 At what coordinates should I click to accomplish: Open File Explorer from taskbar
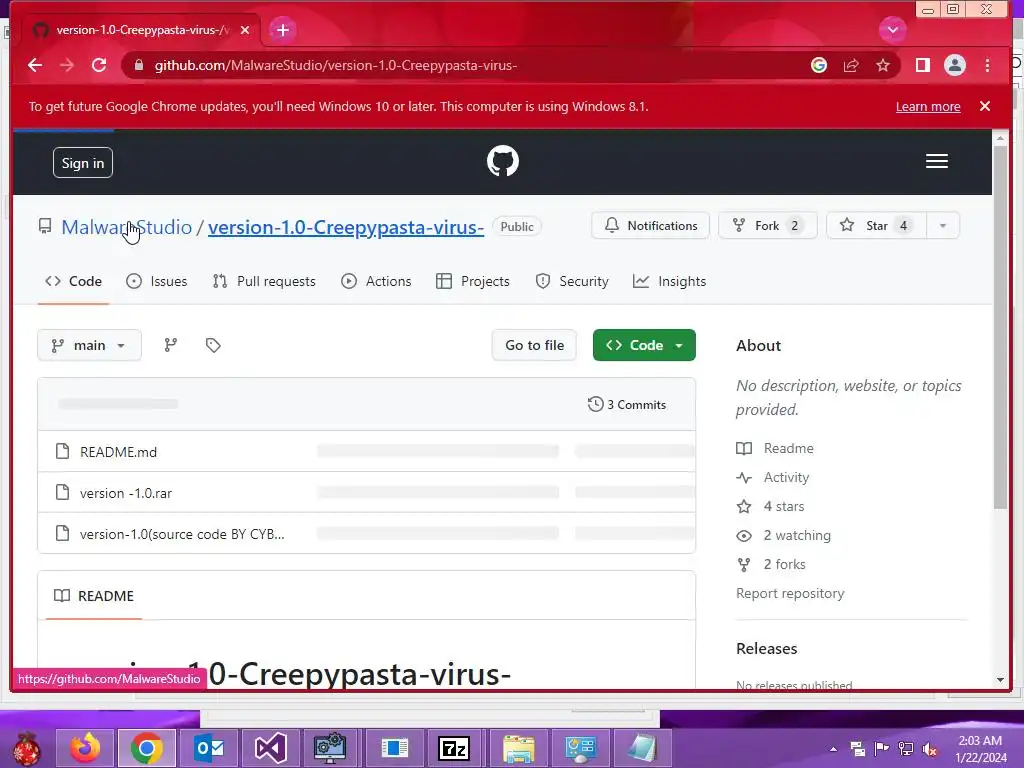519,748
